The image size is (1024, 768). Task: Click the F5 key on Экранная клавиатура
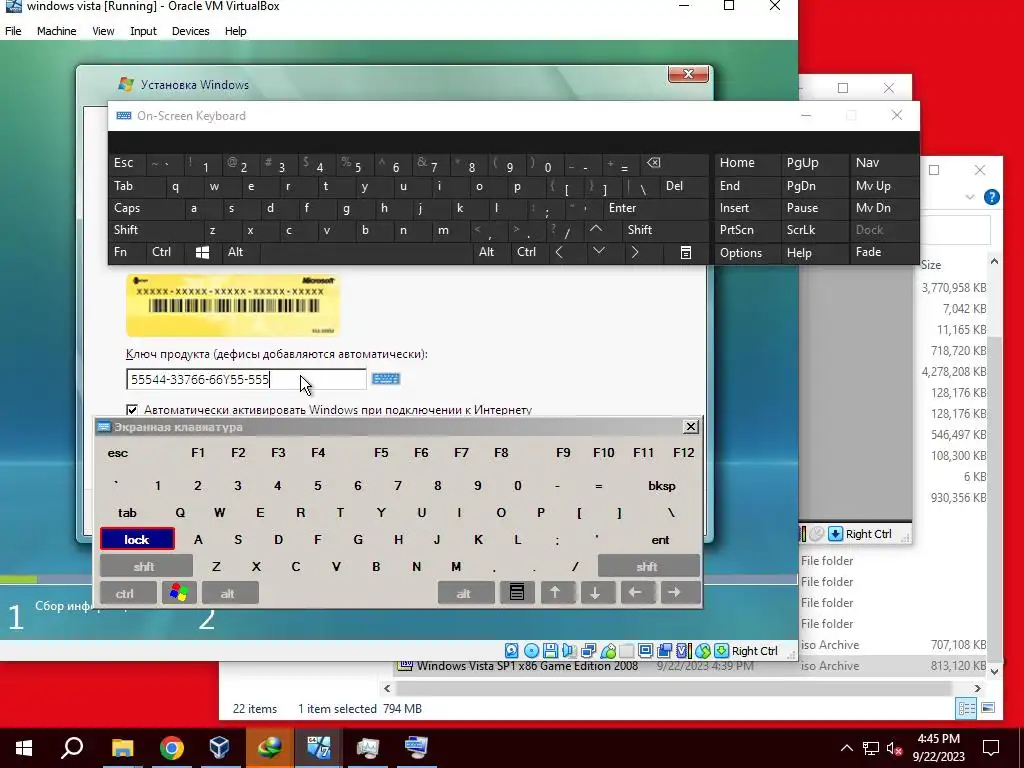coord(381,453)
